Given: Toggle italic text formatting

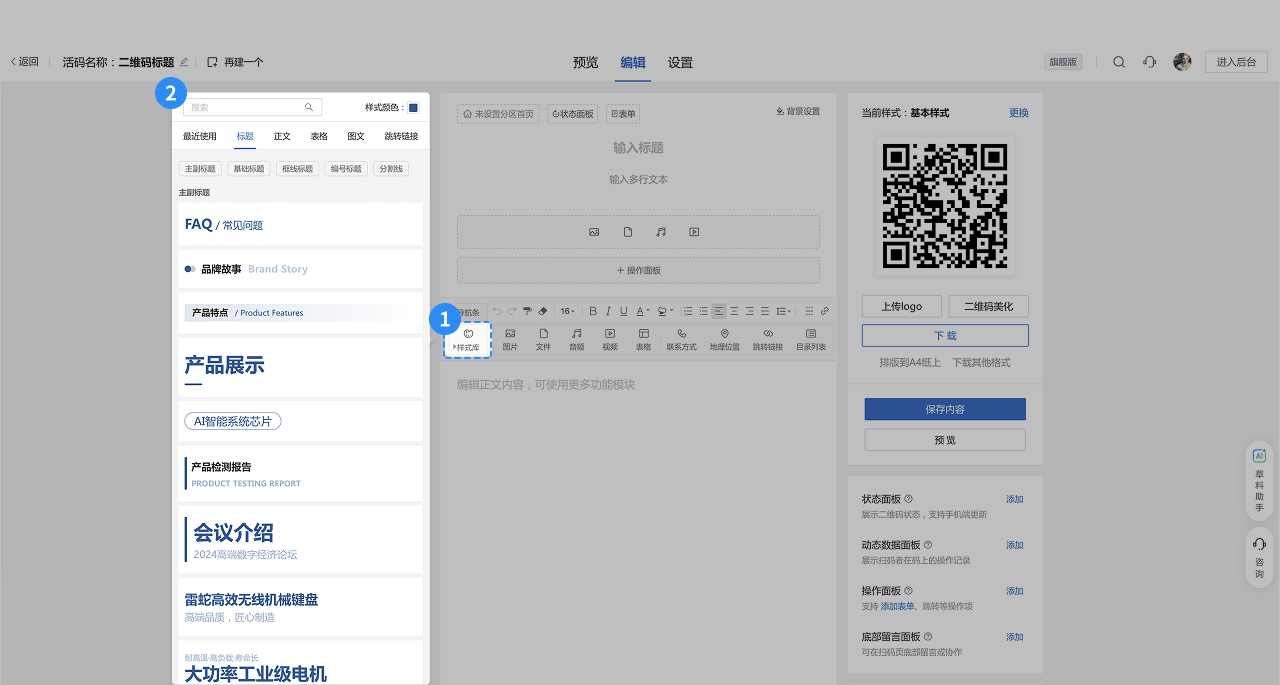Looking at the screenshot, I should (608, 311).
